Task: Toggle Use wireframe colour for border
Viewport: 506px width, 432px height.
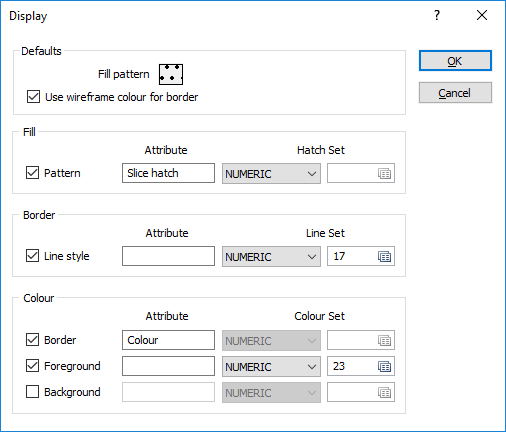Action: 33,97
